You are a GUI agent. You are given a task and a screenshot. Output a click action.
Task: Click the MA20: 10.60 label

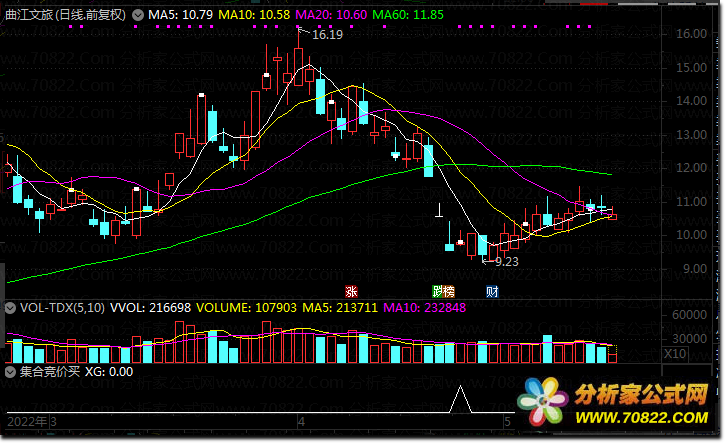pos(331,15)
